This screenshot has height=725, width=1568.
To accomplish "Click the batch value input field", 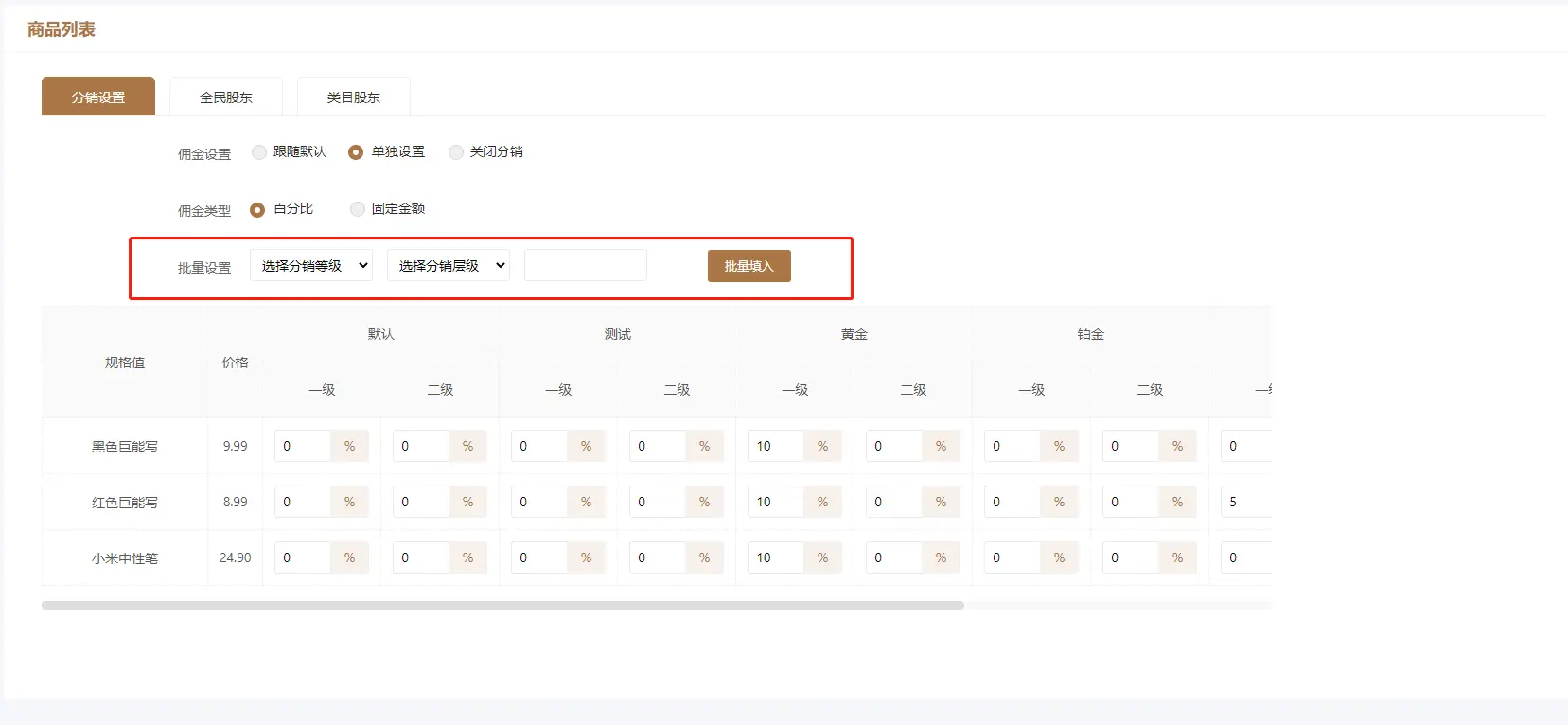I will point(586,266).
